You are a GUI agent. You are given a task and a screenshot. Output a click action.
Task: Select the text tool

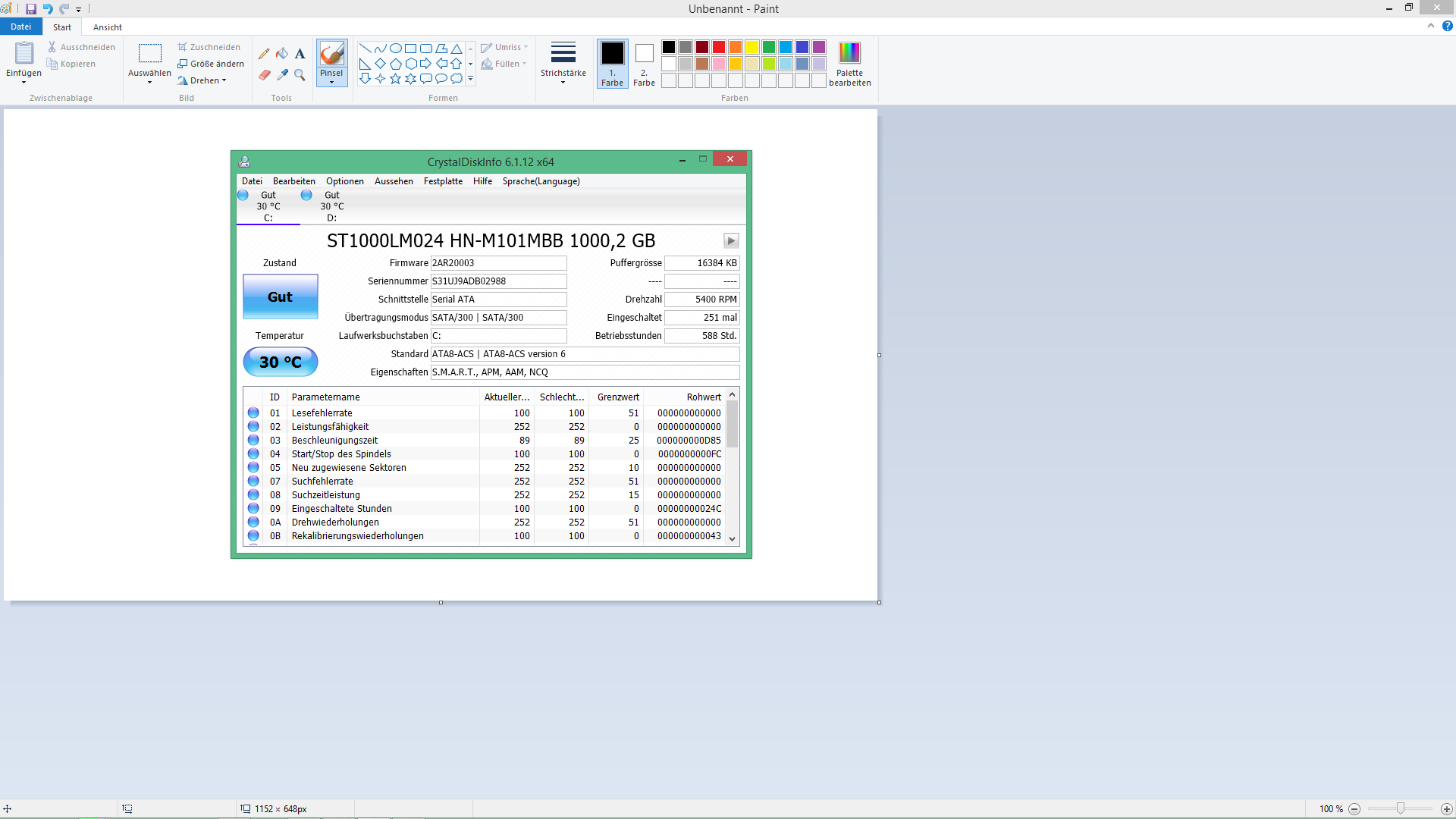coord(300,54)
